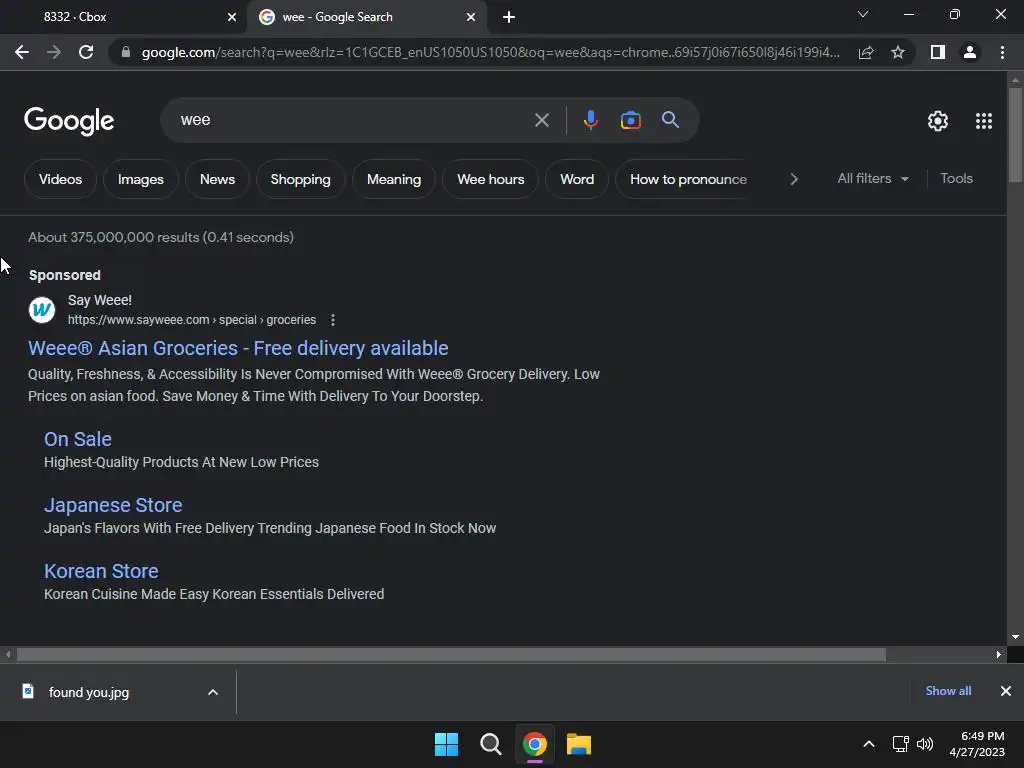Open the Chrome profile icon
1024x768 pixels.
coord(970,52)
